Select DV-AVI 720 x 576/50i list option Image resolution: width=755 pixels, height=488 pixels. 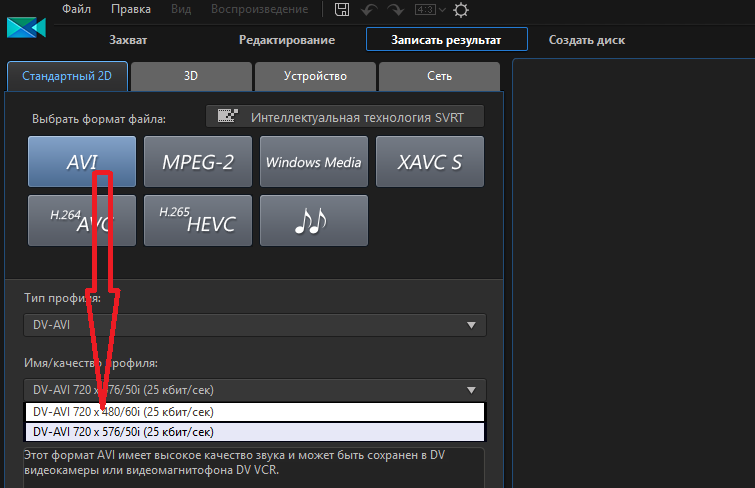click(x=255, y=432)
